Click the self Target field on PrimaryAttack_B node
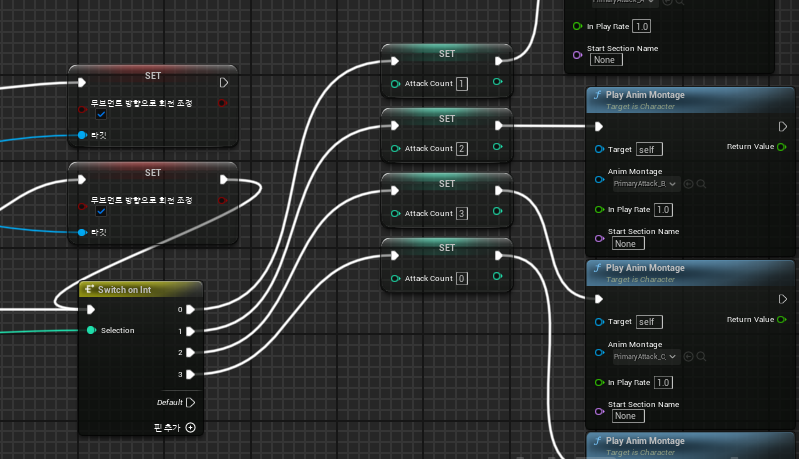The image size is (799, 459). (649, 149)
